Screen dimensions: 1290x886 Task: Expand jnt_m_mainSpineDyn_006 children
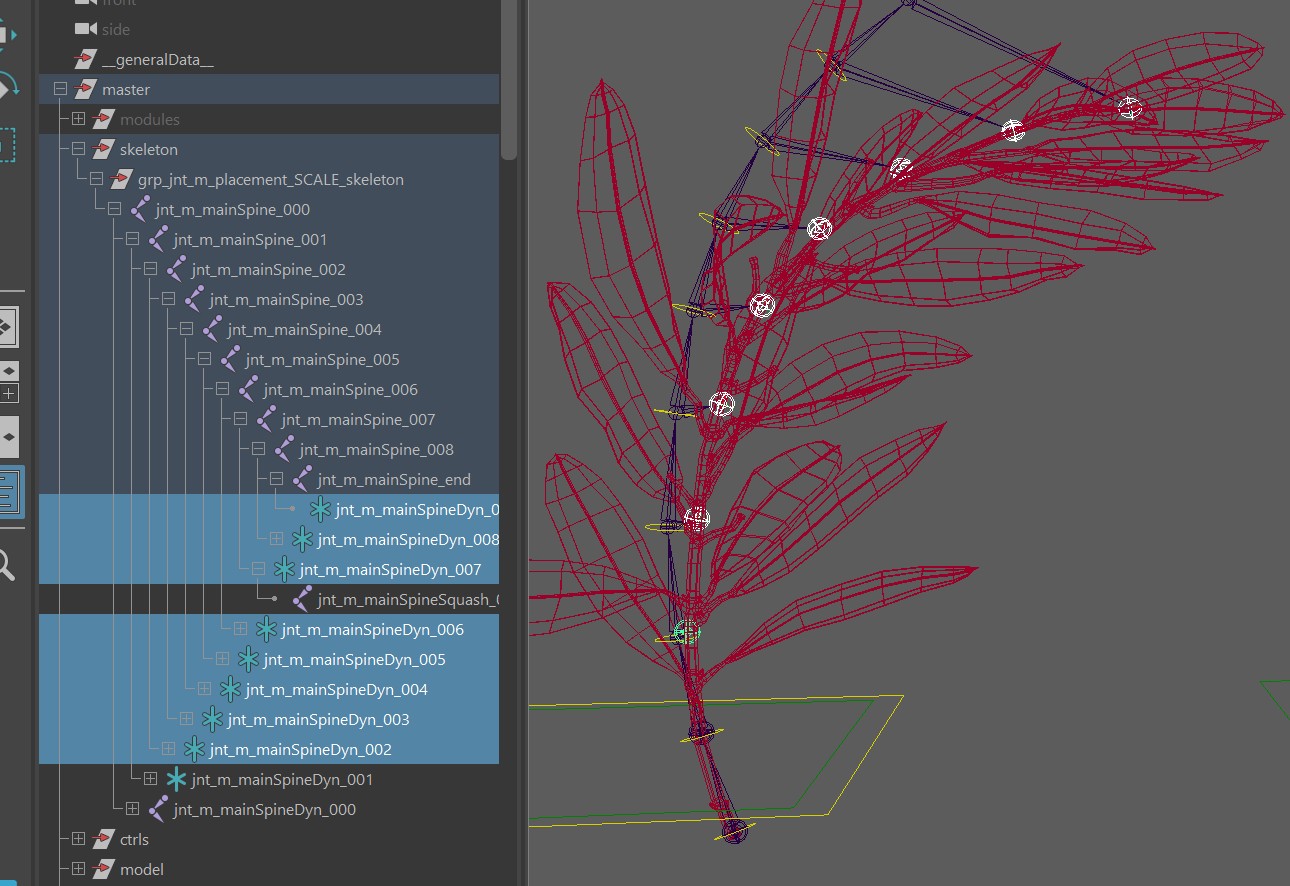[240, 630]
